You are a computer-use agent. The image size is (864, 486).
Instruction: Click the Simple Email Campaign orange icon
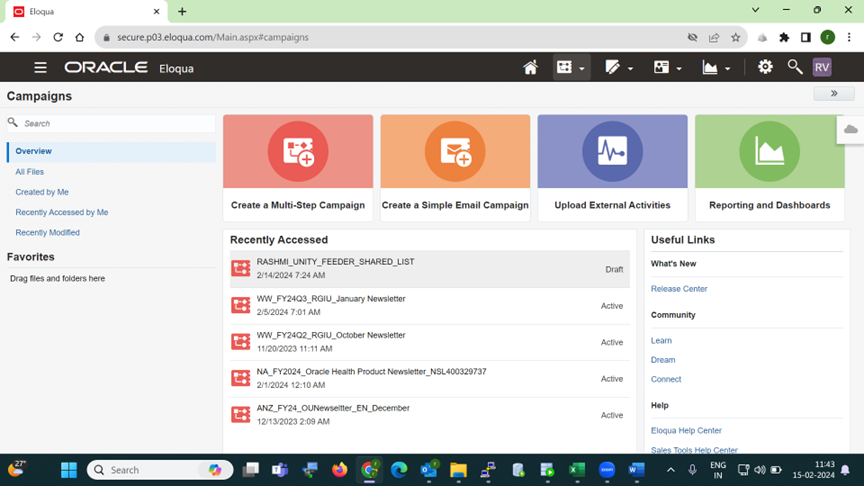coord(455,152)
